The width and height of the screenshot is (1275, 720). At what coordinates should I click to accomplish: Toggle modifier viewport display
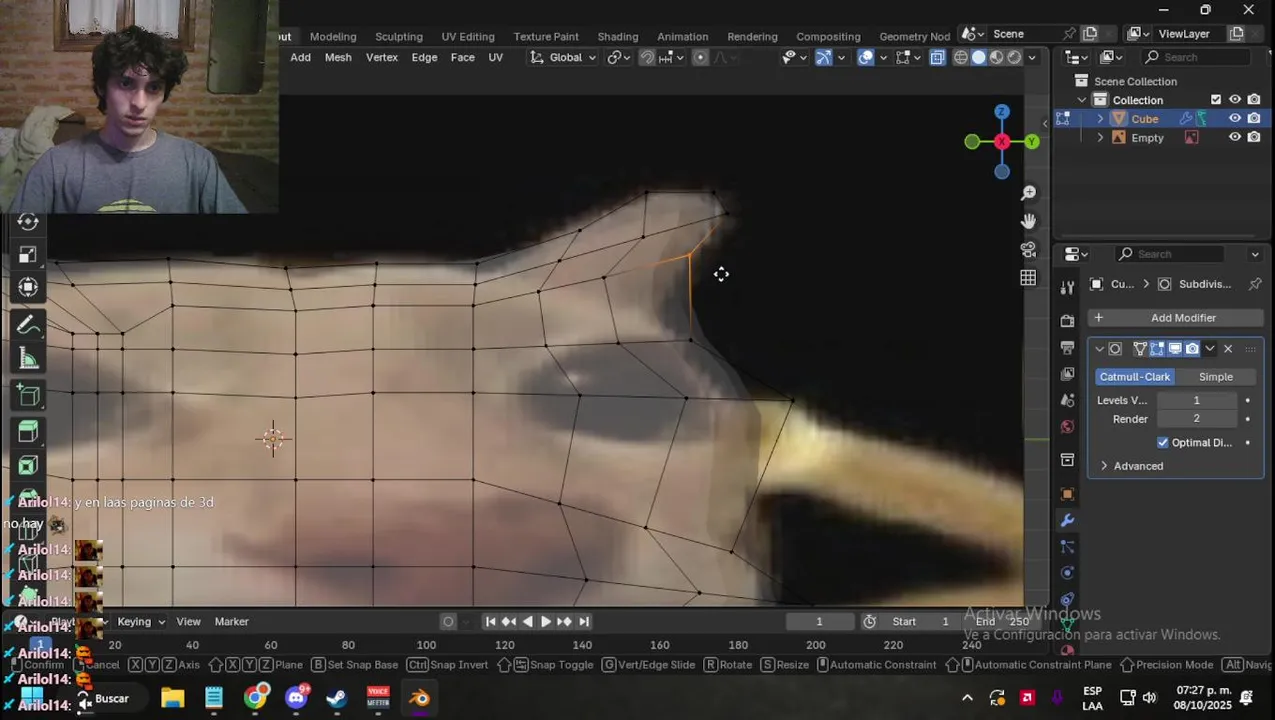coord(1175,349)
